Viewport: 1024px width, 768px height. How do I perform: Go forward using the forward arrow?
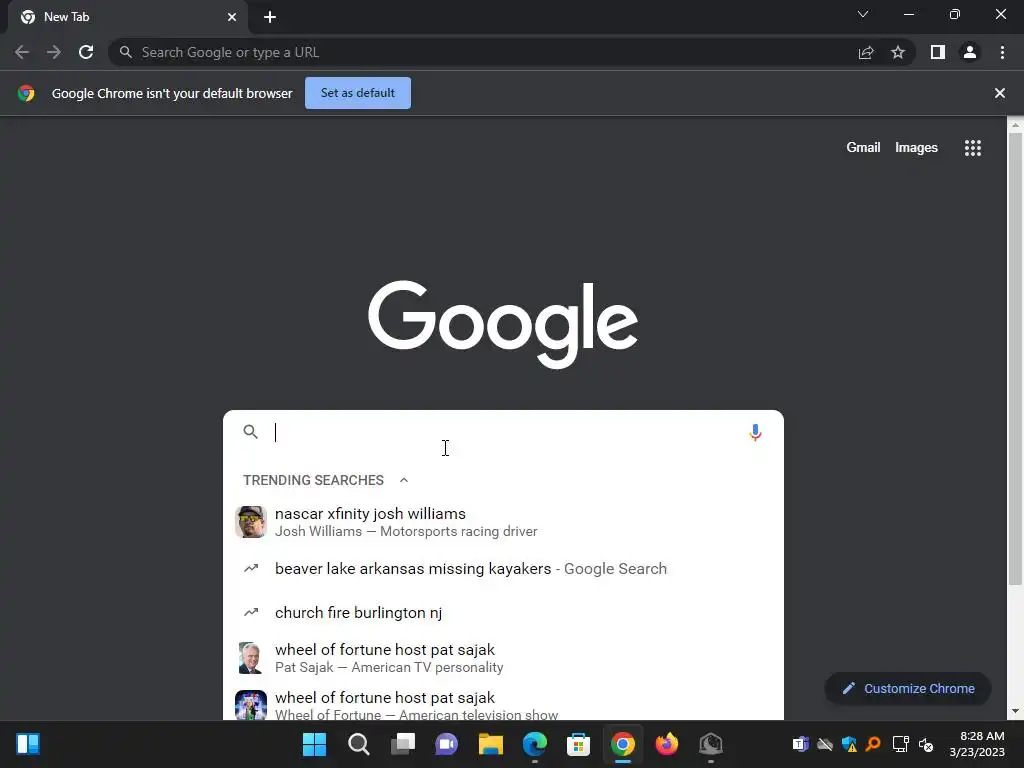54,52
